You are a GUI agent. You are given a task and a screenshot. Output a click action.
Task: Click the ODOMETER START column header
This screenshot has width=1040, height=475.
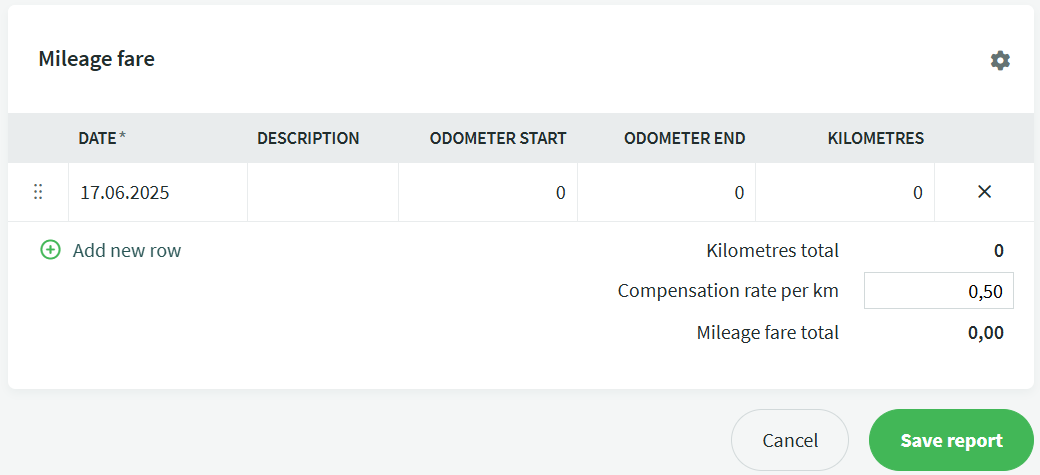pyautogui.click(x=498, y=139)
